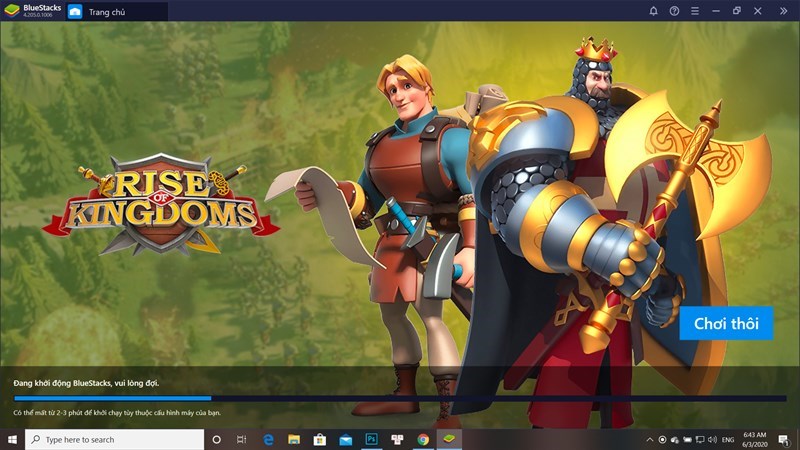Select the BlueStacks taskbar icon
The height and width of the screenshot is (450, 800).
click(x=449, y=439)
